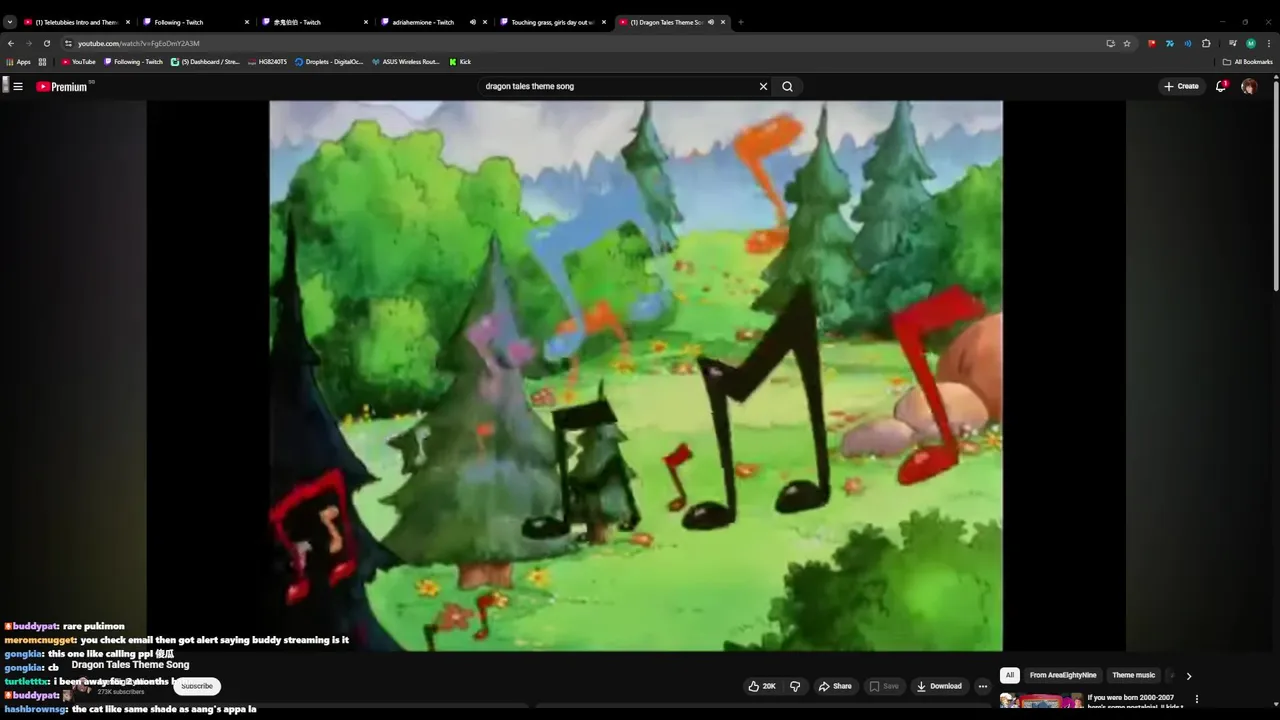This screenshot has height=720, width=1280.
Task: Subscribe to the channel
Action: click(x=197, y=686)
